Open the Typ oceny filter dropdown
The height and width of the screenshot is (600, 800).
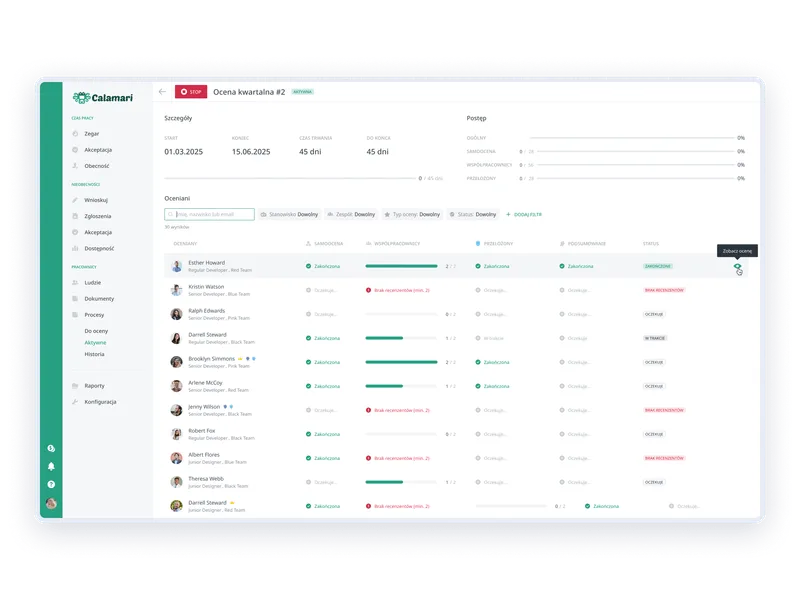pos(412,214)
